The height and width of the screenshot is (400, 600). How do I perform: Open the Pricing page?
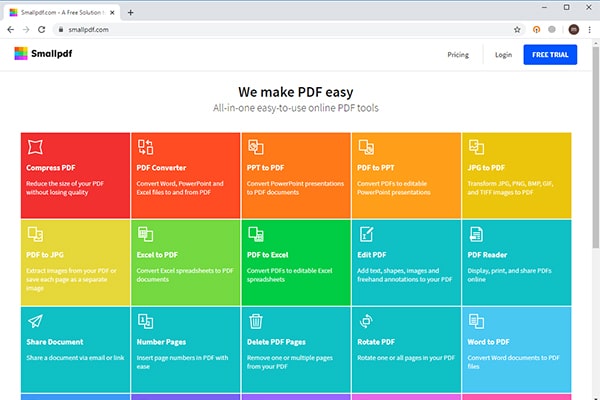[458, 55]
